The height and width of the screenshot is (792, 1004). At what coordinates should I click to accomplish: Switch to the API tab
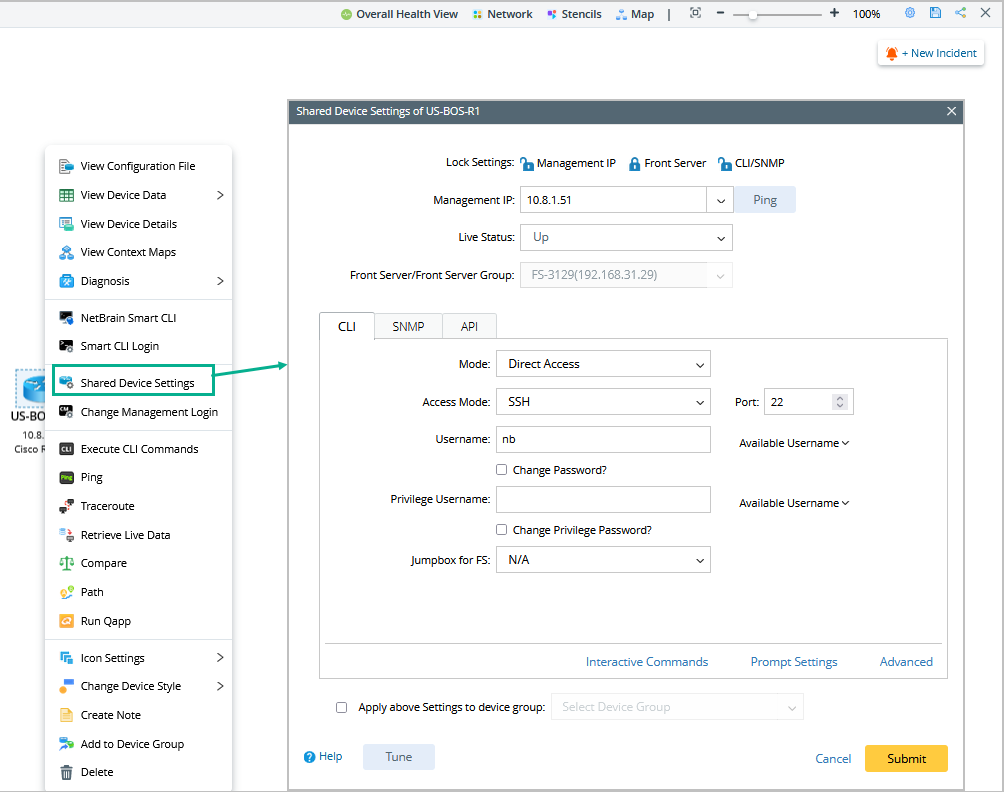(469, 327)
